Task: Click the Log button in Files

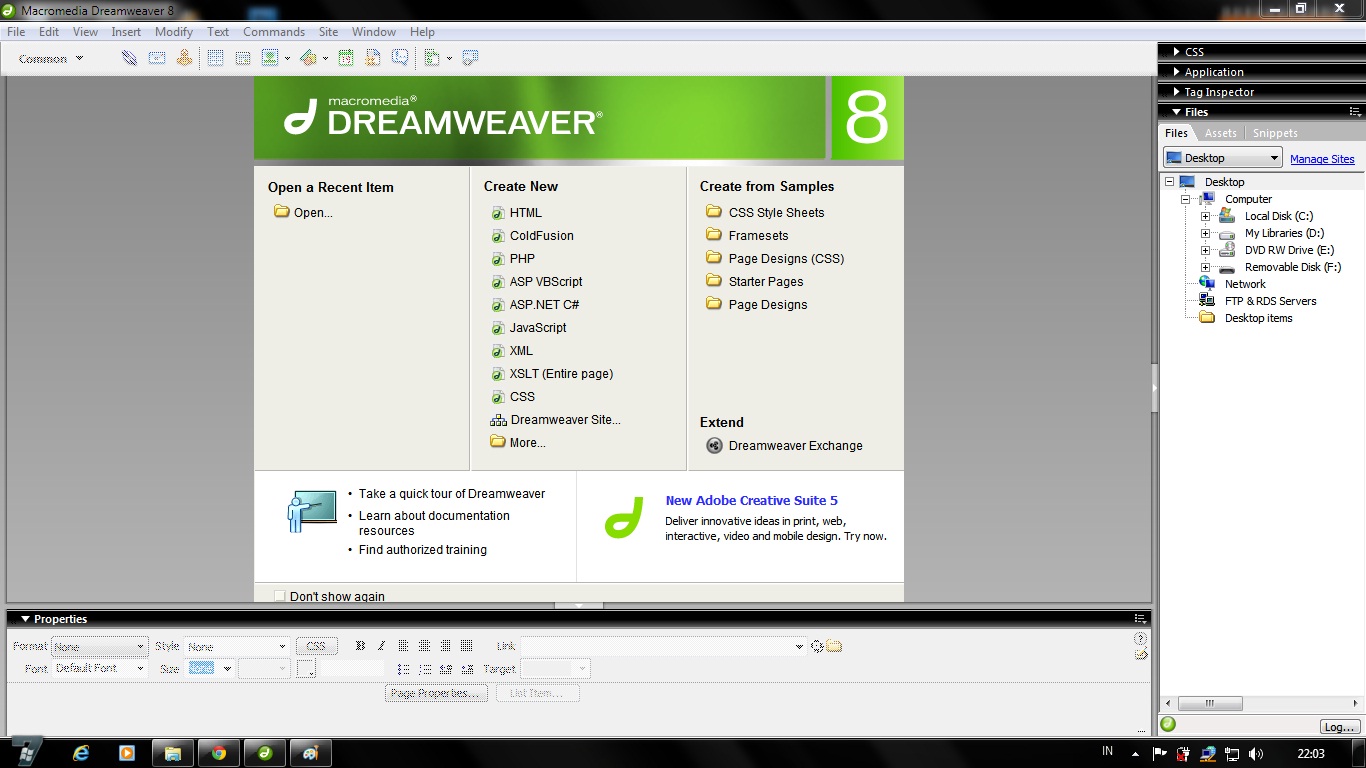Action: [x=1339, y=727]
